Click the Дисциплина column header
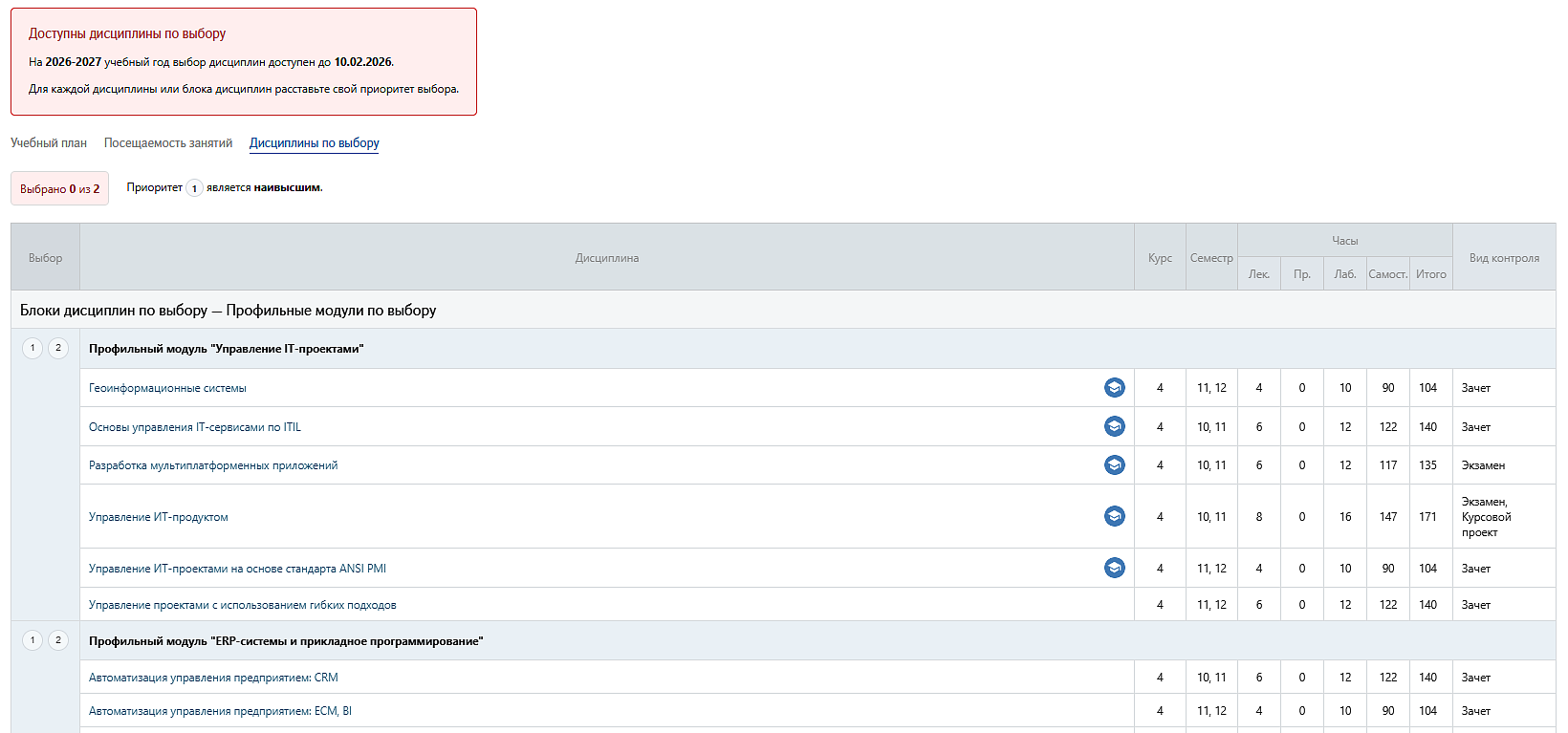Image resolution: width=1568 pixels, height=733 pixels. [x=606, y=258]
